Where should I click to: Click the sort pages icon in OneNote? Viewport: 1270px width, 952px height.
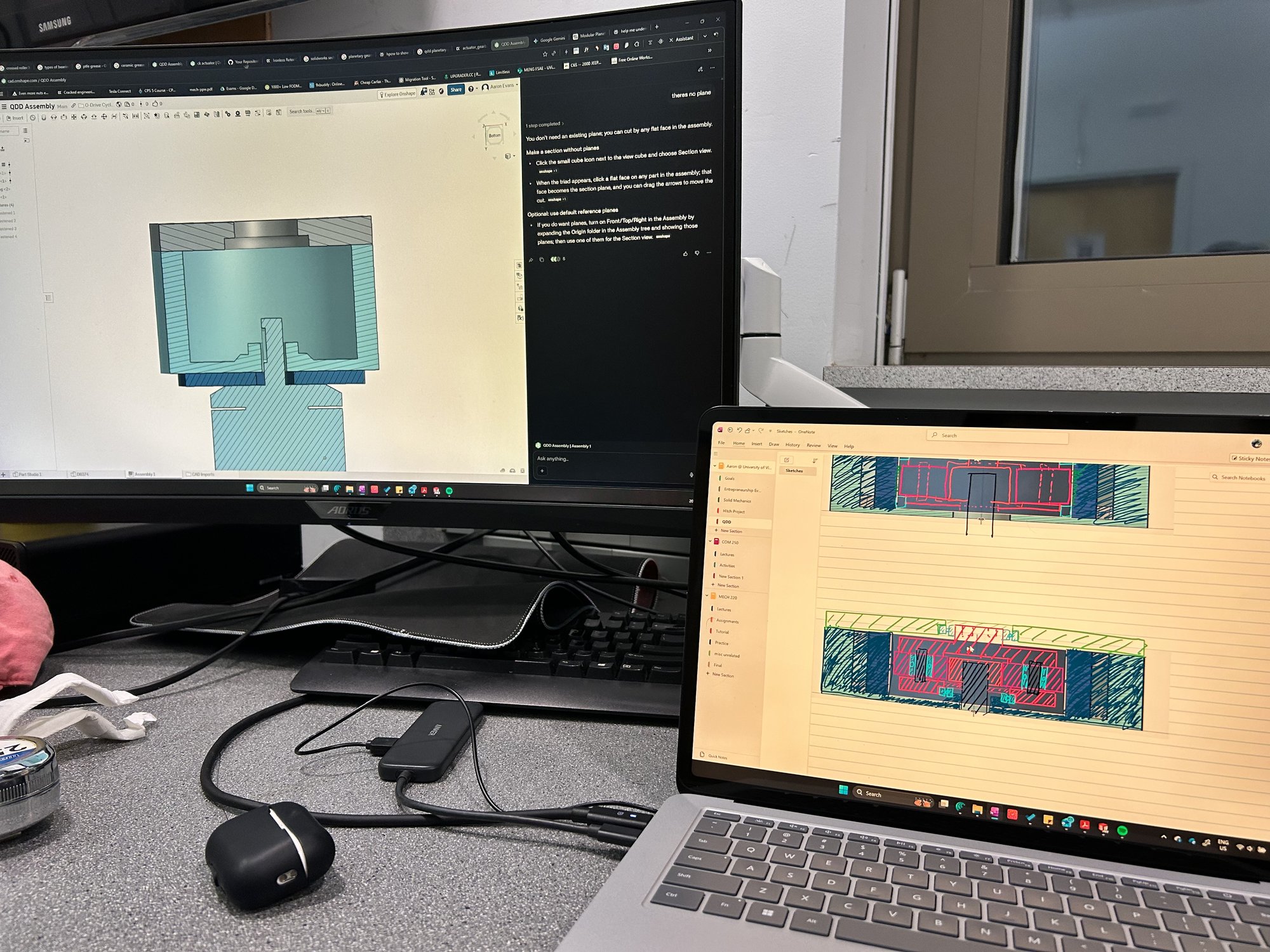[x=815, y=460]
